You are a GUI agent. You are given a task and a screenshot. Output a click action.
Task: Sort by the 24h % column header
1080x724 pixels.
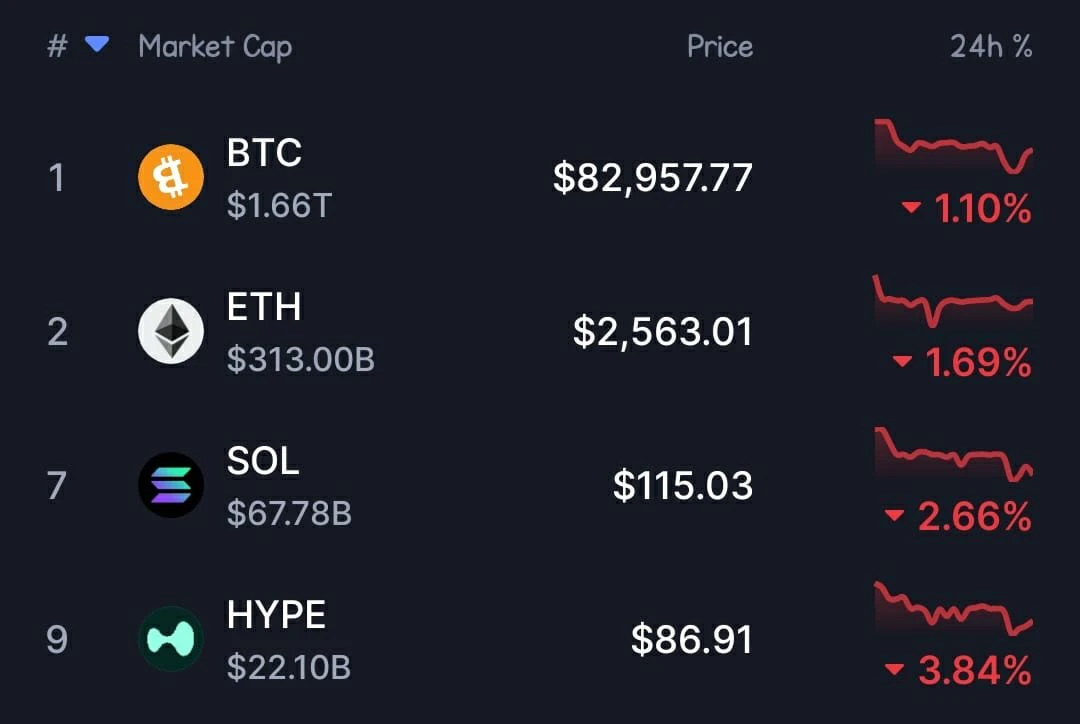991,46
